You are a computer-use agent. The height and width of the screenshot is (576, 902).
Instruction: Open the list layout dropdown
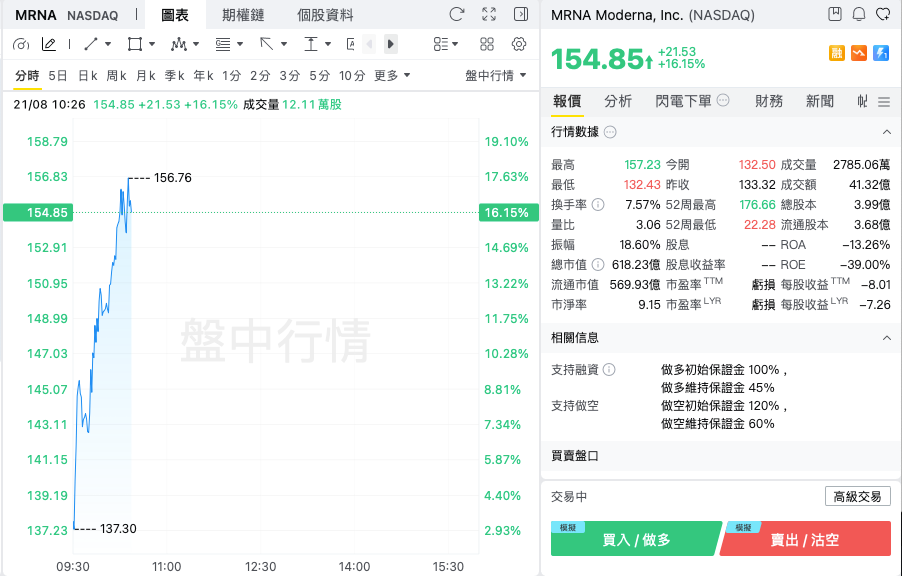coord(446,44)
